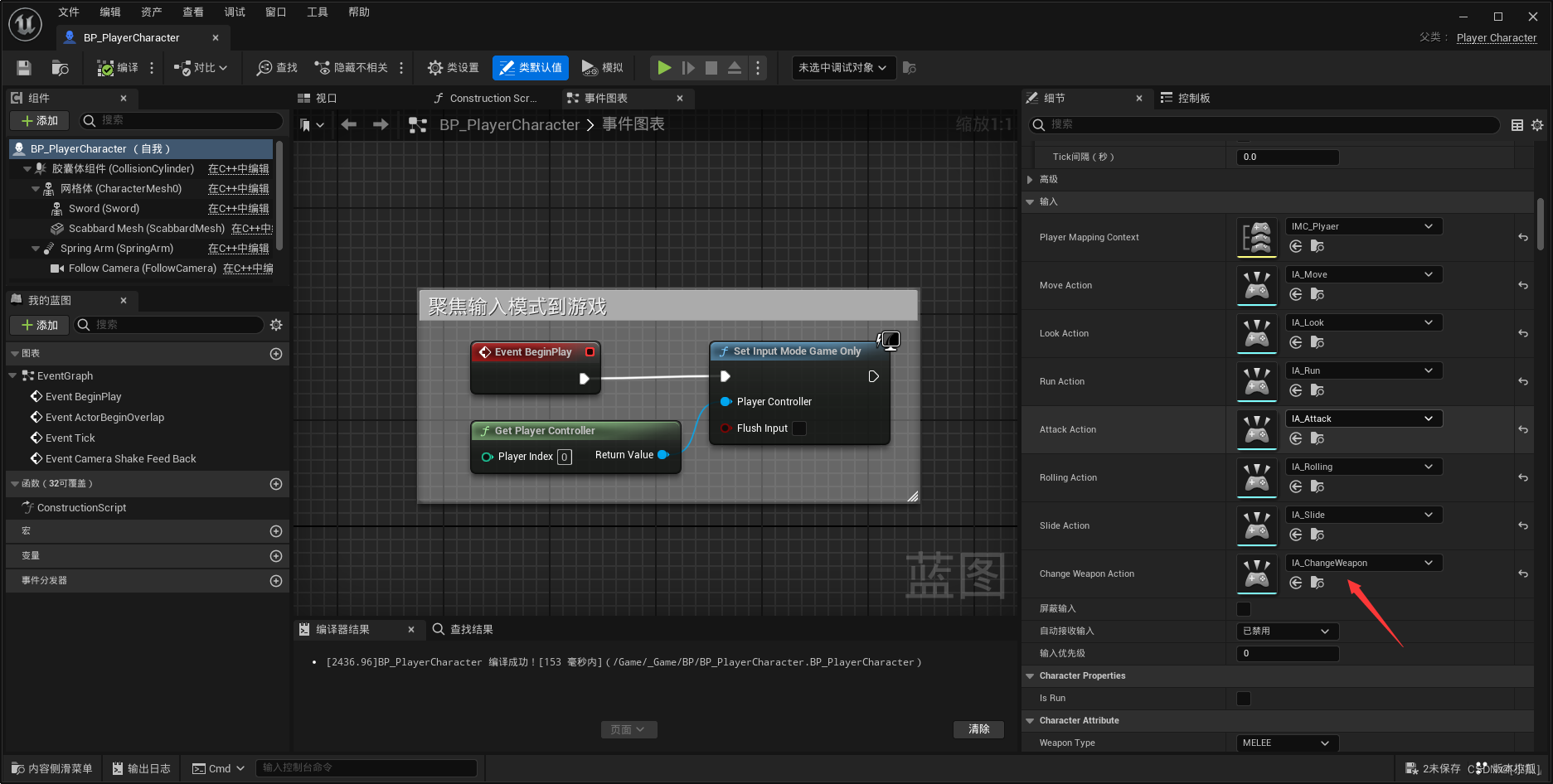Click the My Blueprint settings gear icon

point(276,325)
